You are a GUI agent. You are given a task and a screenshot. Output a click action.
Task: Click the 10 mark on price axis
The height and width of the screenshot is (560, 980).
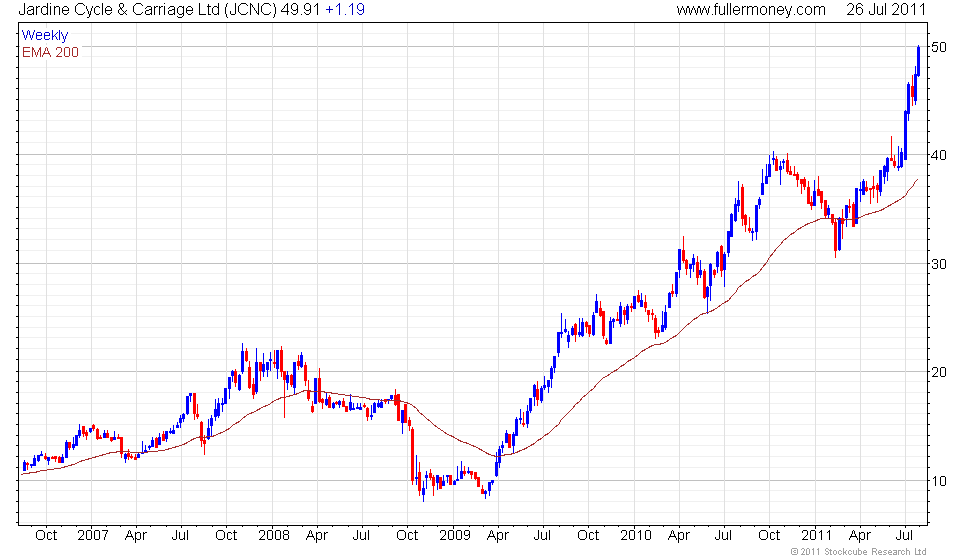(938, 481)
